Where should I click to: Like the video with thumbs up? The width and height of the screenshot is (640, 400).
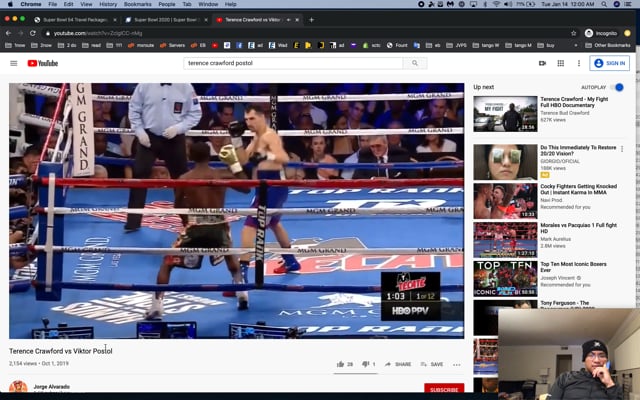[341, 364]
